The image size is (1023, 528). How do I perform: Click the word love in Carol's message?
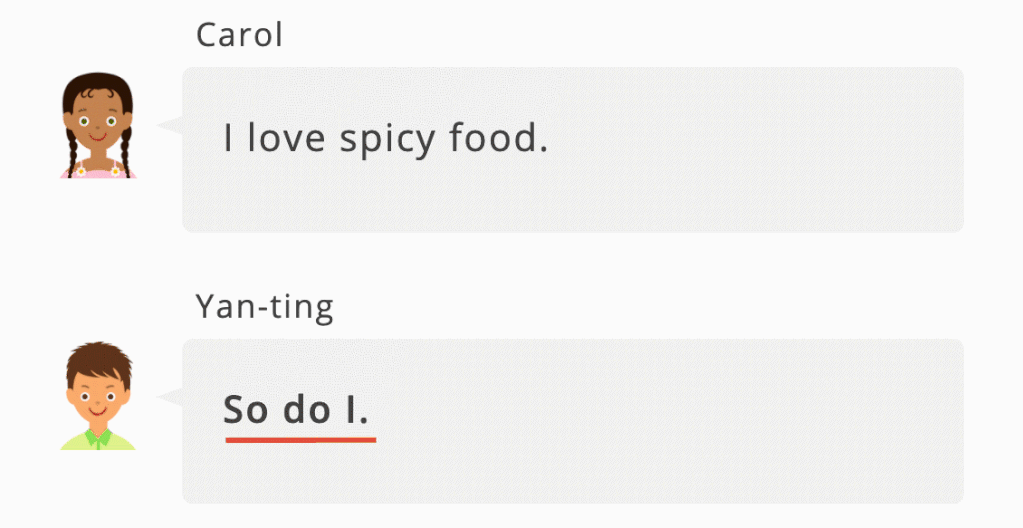pyautogui.click(x=286, y=138)
